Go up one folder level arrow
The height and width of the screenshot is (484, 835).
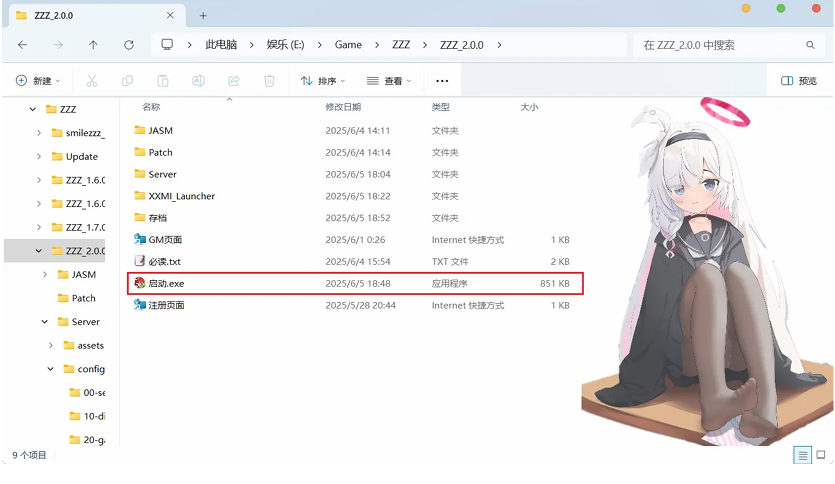pyautogui.click(x=93, y=45)
